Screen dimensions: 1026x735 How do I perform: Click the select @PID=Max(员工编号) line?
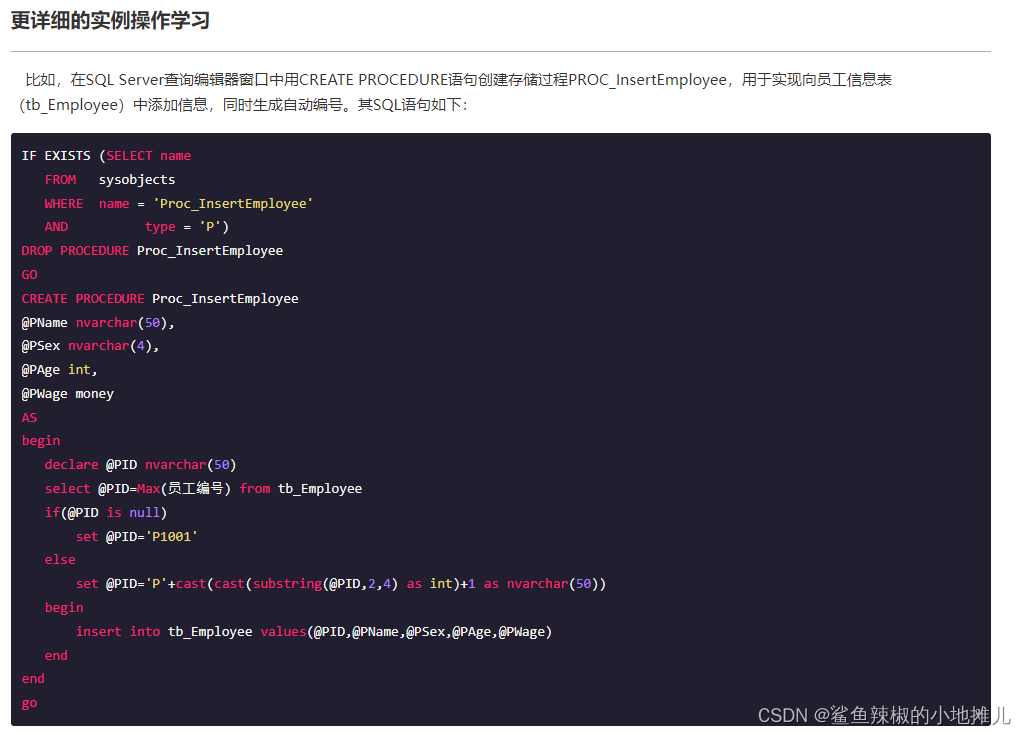(x=203, y=488)
